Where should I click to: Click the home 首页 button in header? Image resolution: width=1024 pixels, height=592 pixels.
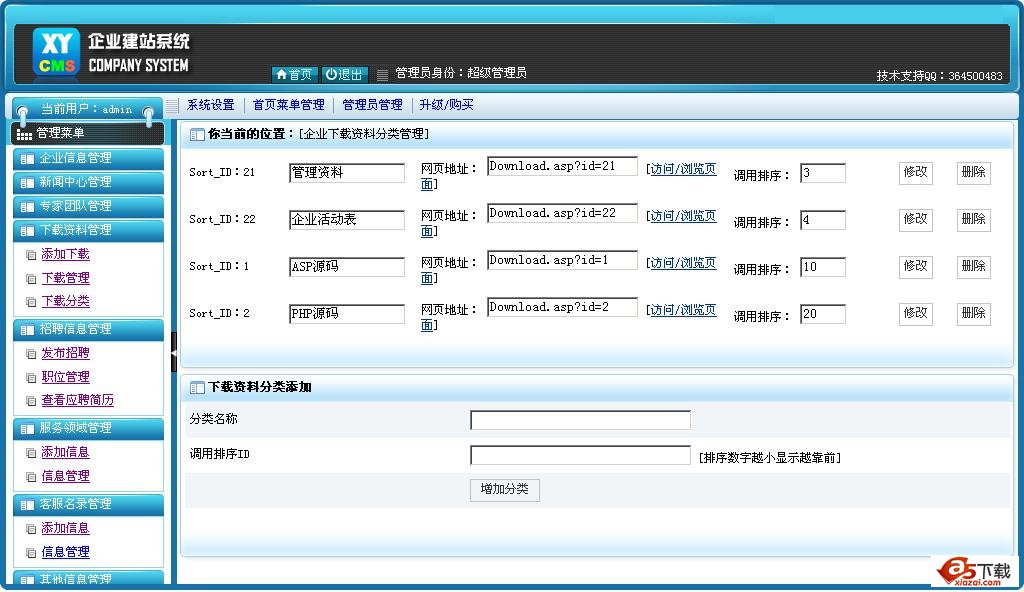tap(294, 75)
